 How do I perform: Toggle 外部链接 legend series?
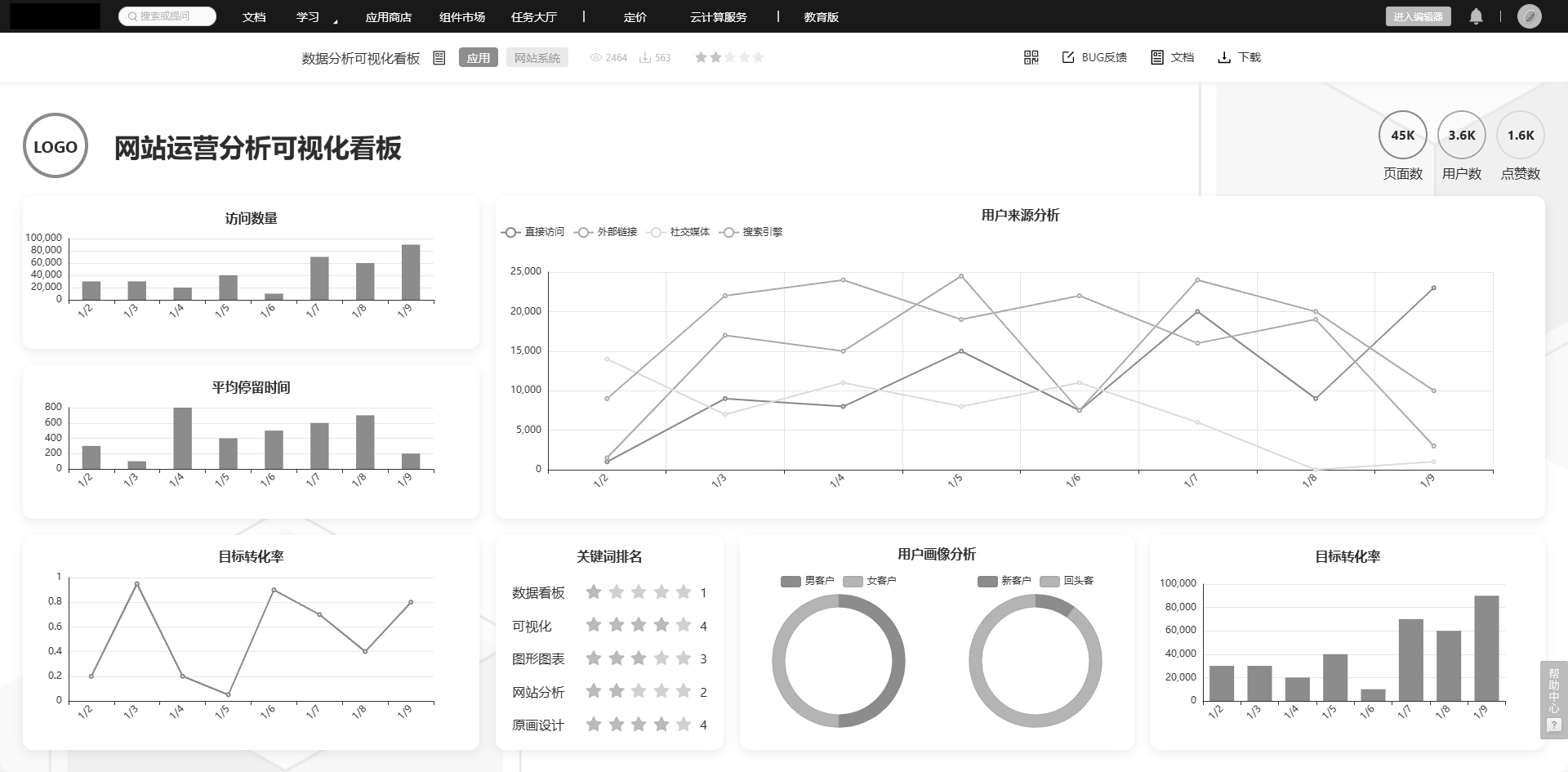605,232
